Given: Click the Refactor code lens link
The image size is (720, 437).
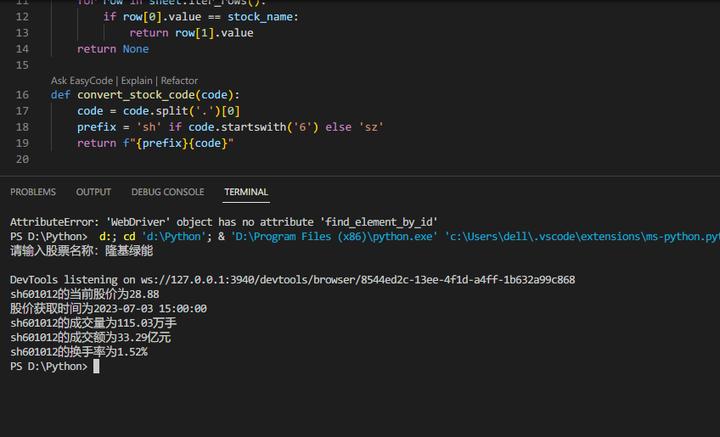Looking at the screenshot, I should [x=179, y=81].
